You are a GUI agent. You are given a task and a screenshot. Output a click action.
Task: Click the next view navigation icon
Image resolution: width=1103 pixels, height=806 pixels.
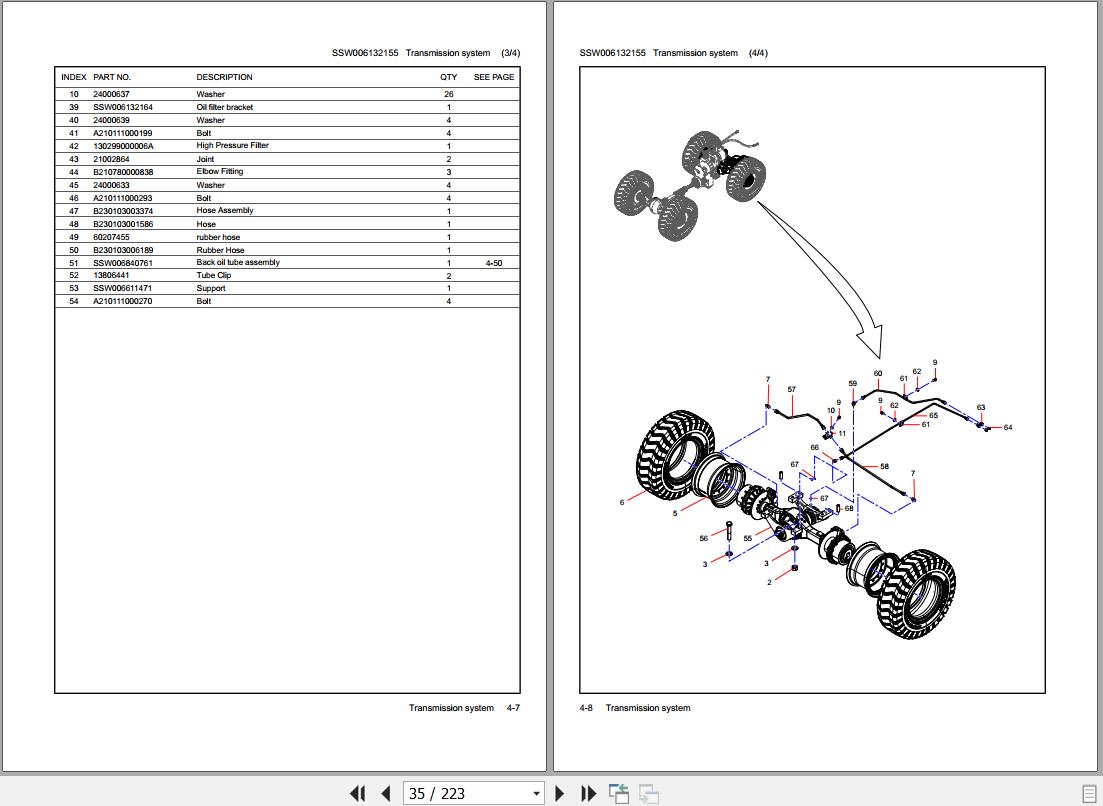648,793
